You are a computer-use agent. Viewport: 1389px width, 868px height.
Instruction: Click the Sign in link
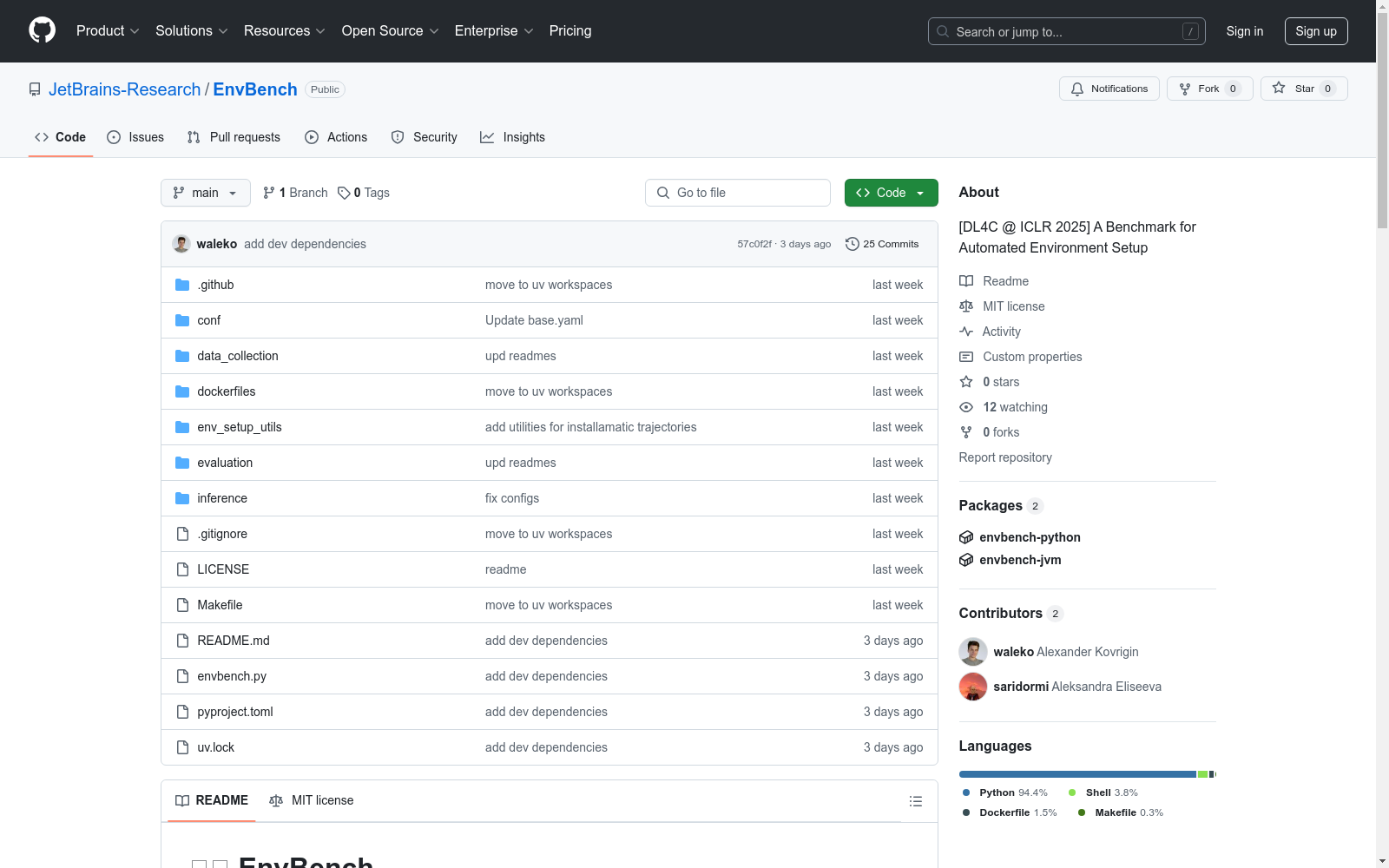[x=1245, y=31]
